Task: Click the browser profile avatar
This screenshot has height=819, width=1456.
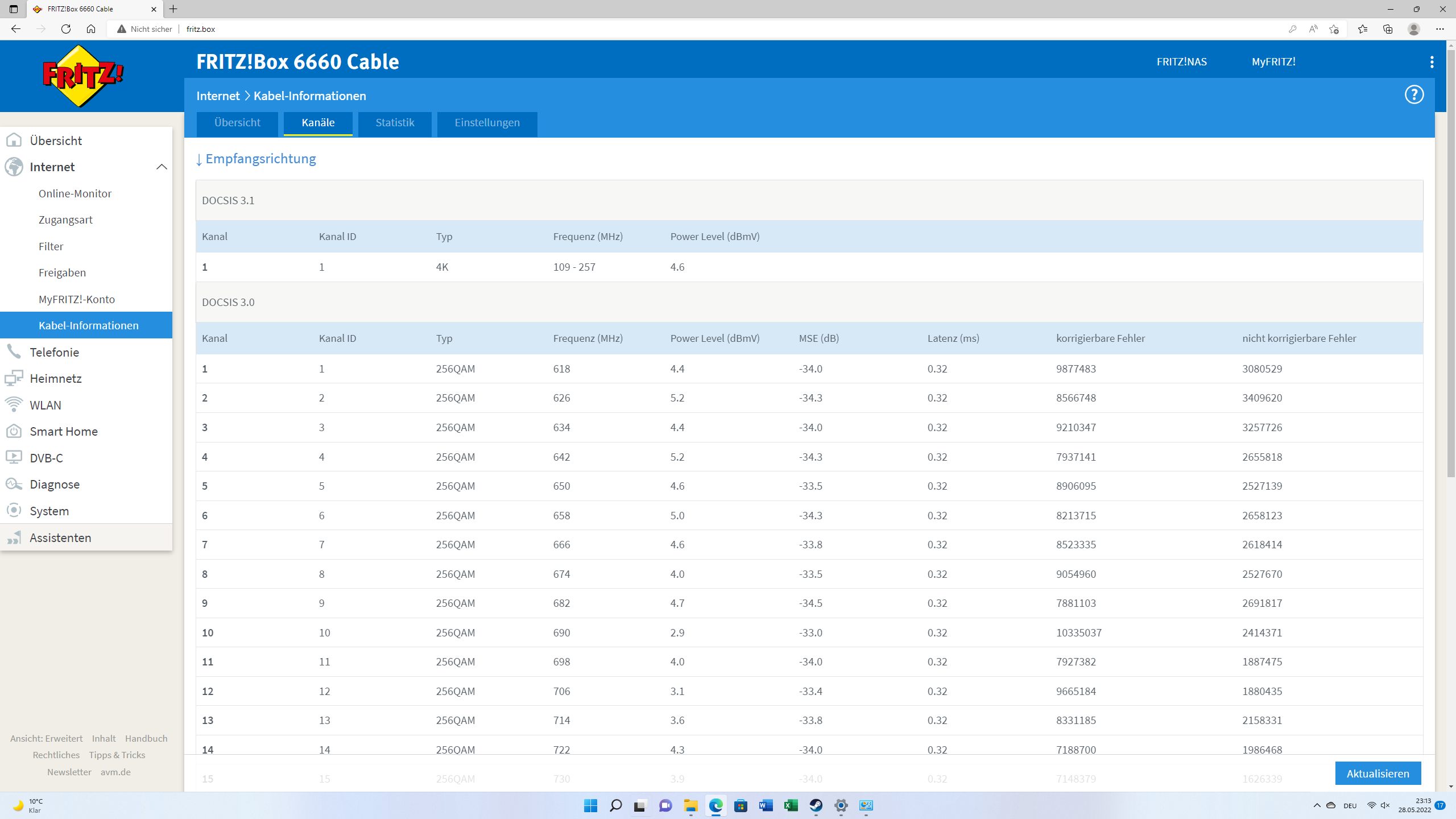Action: 1414,29
